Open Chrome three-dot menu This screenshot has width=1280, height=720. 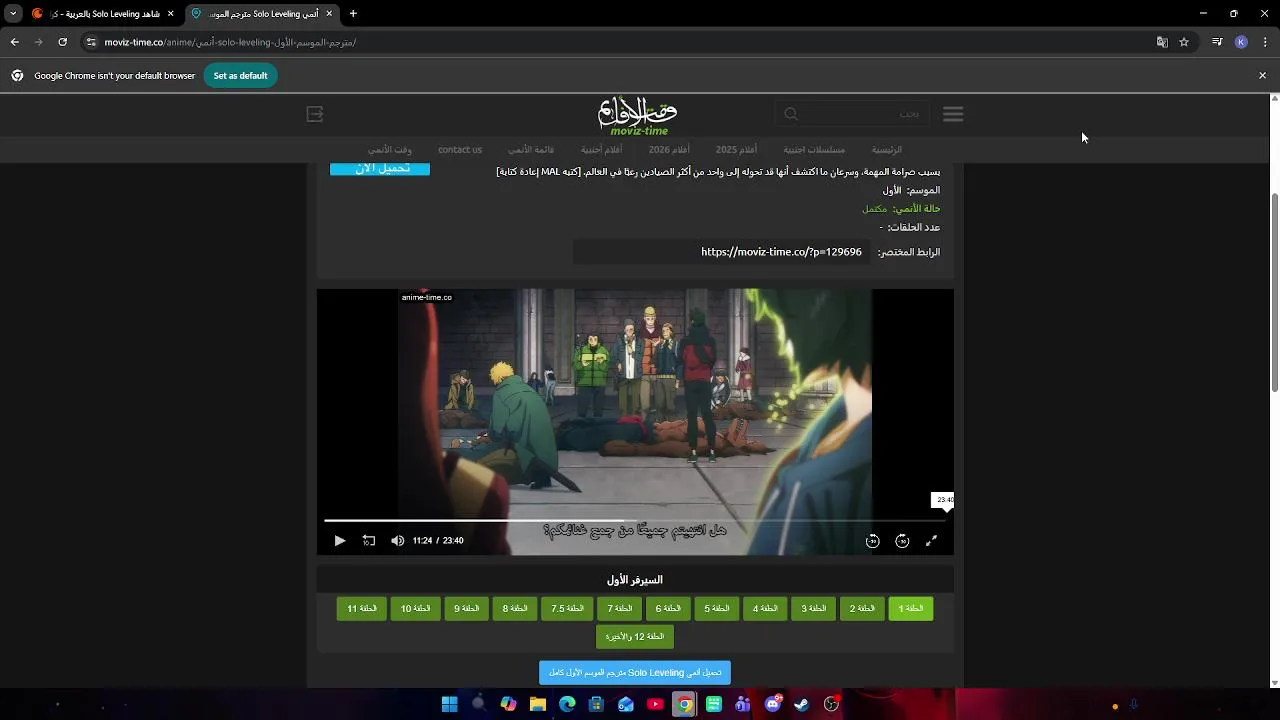click(1264, 42)
